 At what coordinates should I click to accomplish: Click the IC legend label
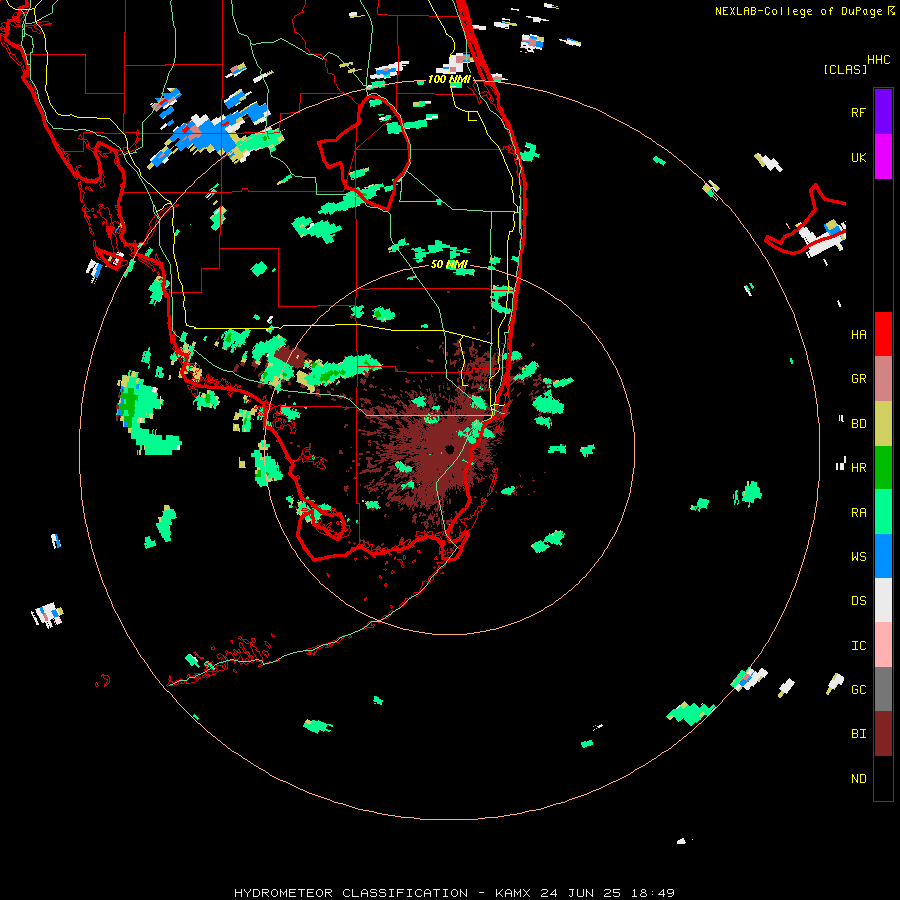coord(858,646)
